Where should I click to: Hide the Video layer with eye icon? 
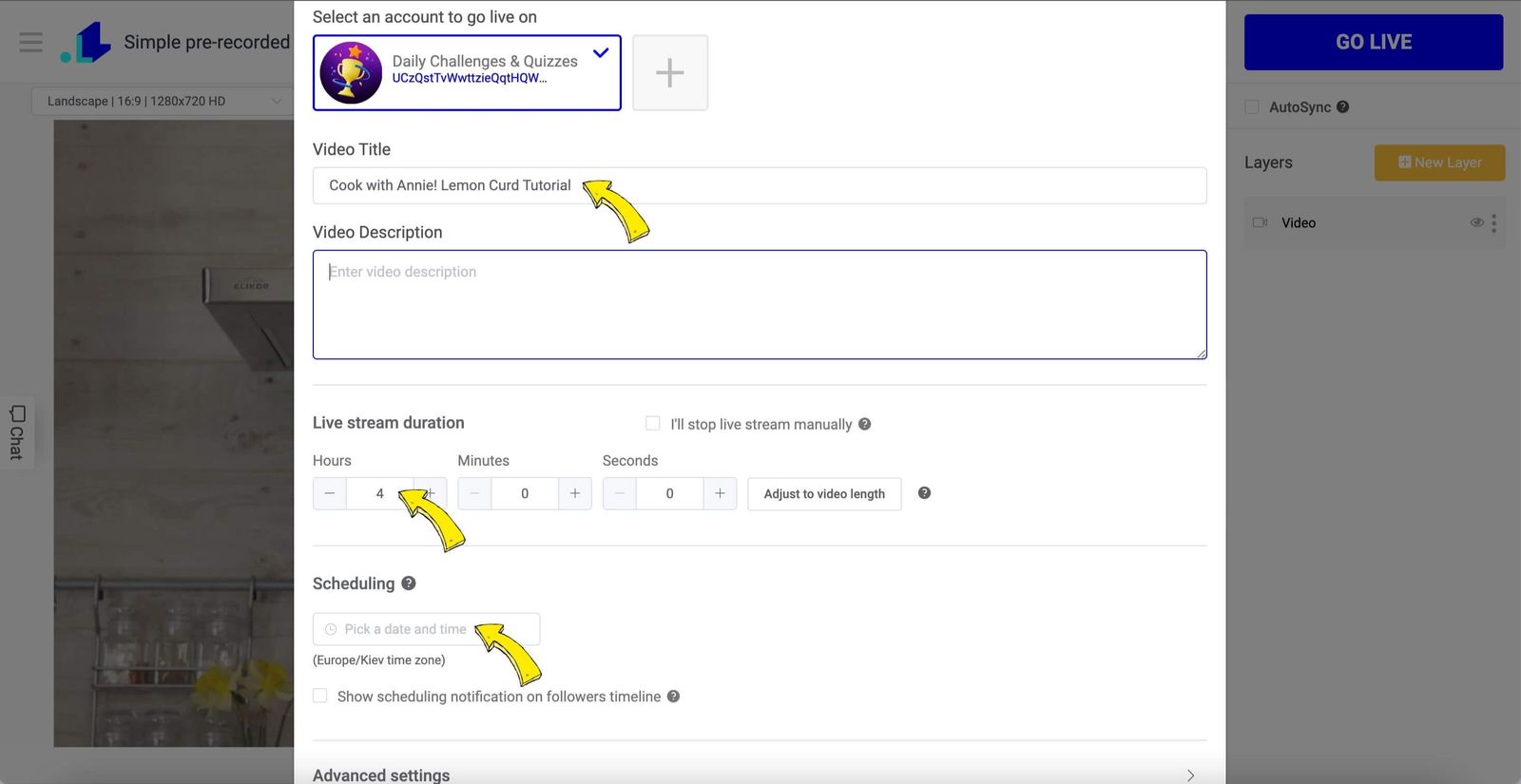click(1476, 223)
